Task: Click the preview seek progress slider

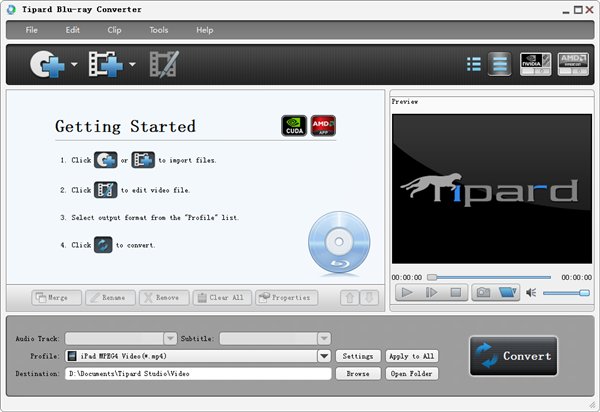Action: tap(489, 277)
